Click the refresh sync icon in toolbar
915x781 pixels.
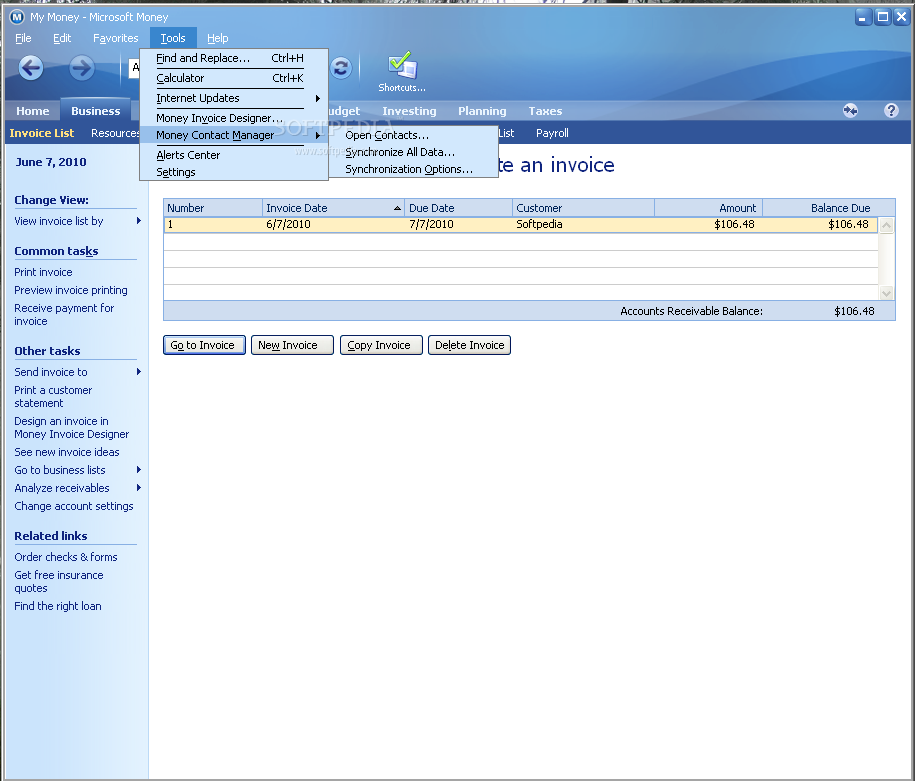click(x=341, y=68)
